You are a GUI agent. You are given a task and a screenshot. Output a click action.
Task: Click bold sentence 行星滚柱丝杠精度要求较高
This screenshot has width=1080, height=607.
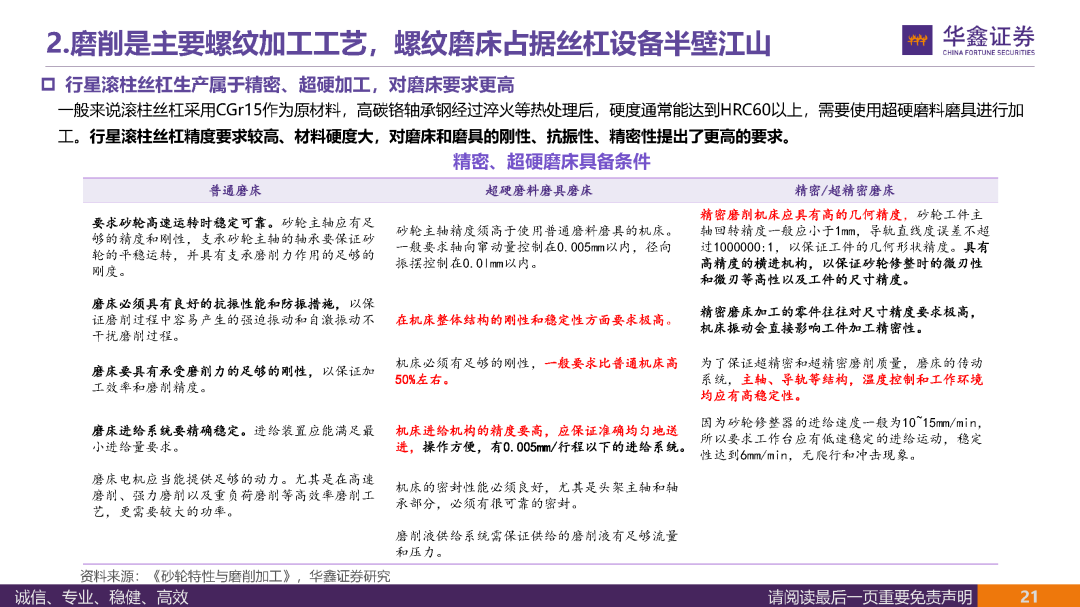tap(441, 136)
